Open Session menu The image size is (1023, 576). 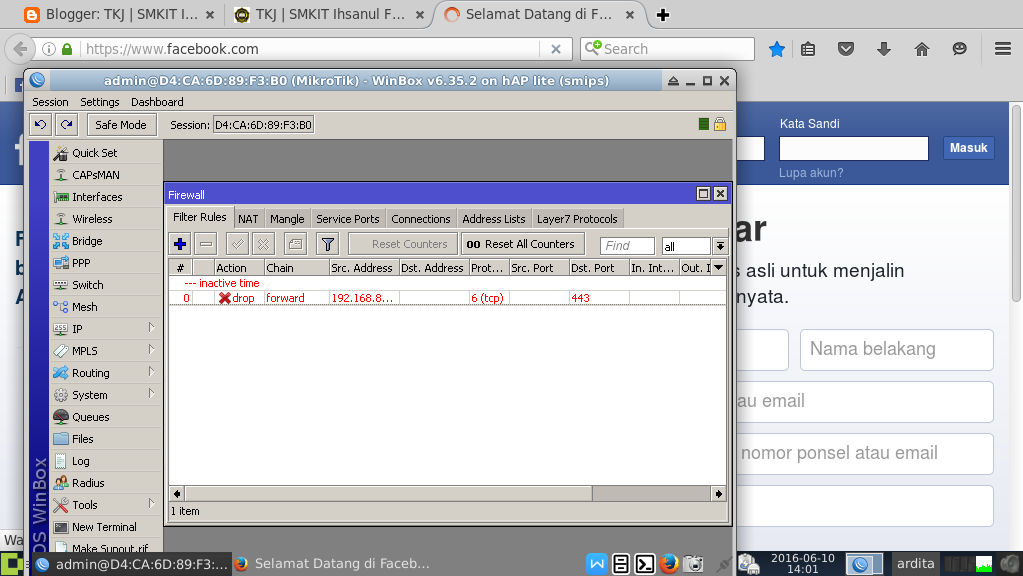(50, 102)
